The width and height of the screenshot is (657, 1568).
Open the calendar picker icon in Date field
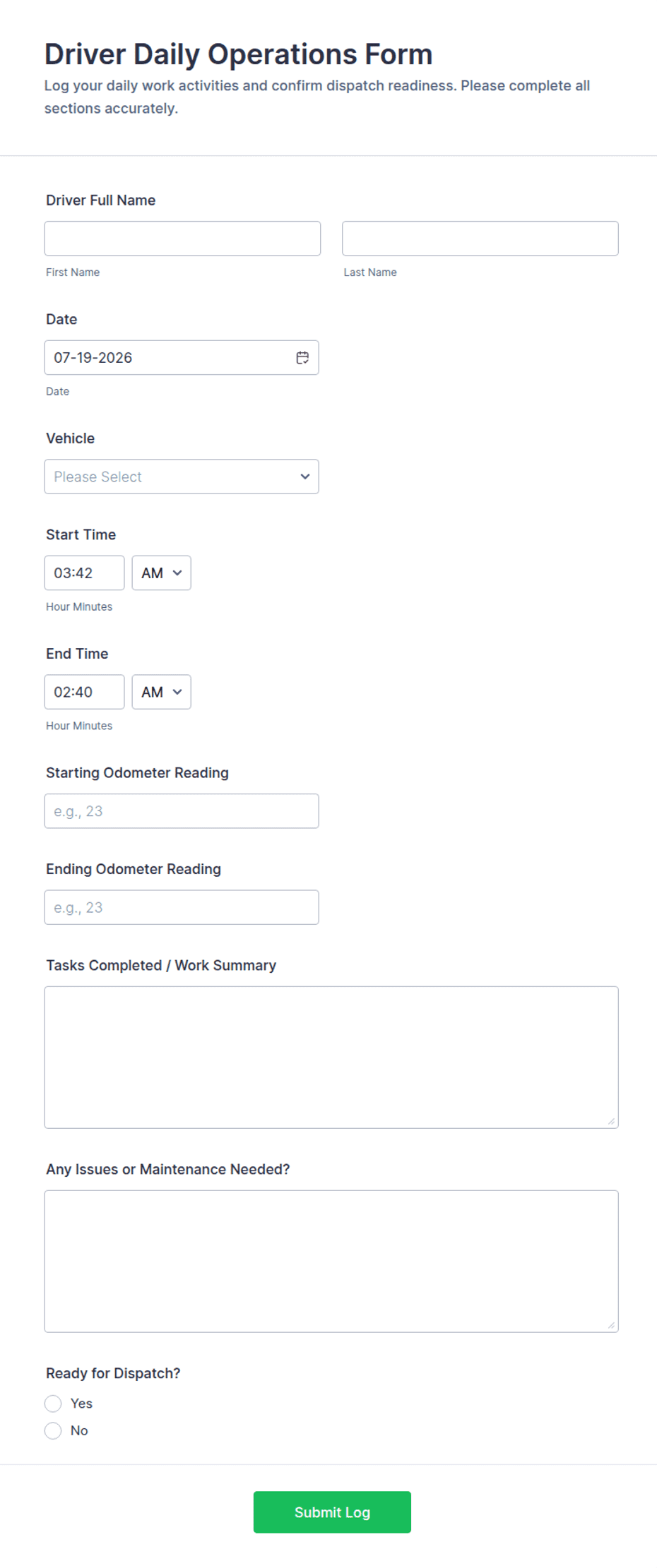coord(302,358)
